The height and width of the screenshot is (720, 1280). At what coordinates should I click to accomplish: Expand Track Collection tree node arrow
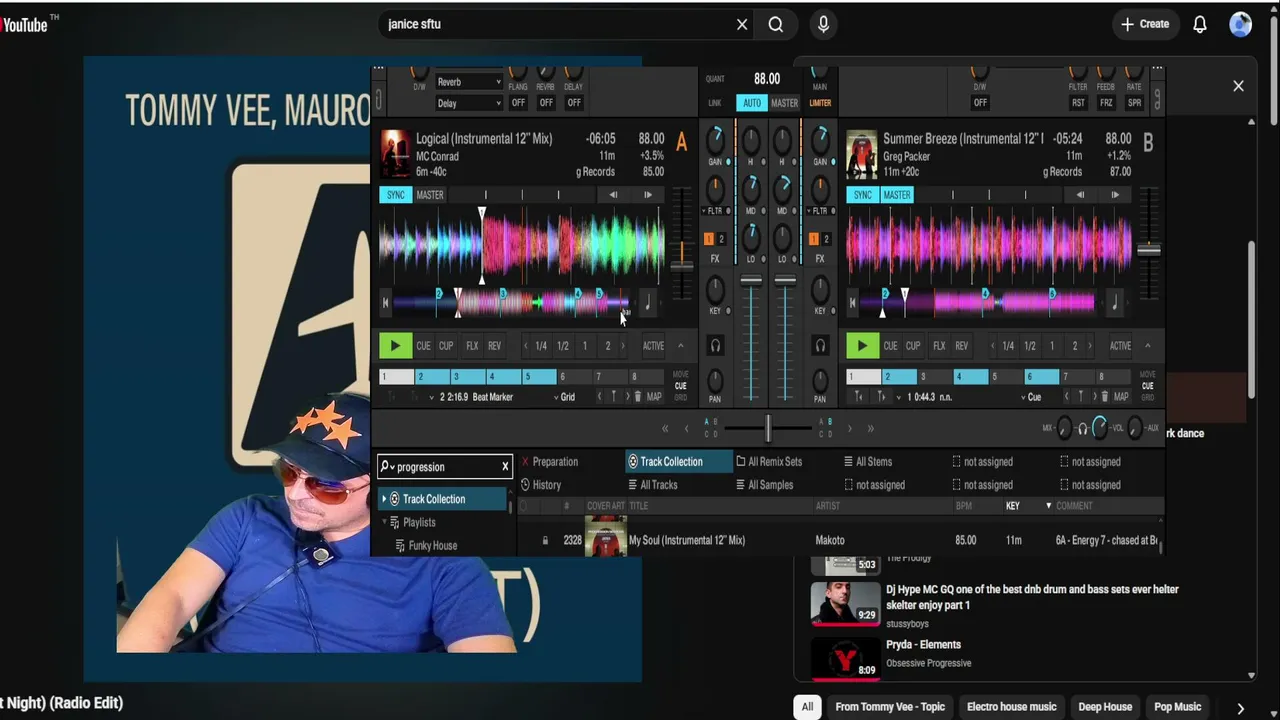(x=384, y=499)
